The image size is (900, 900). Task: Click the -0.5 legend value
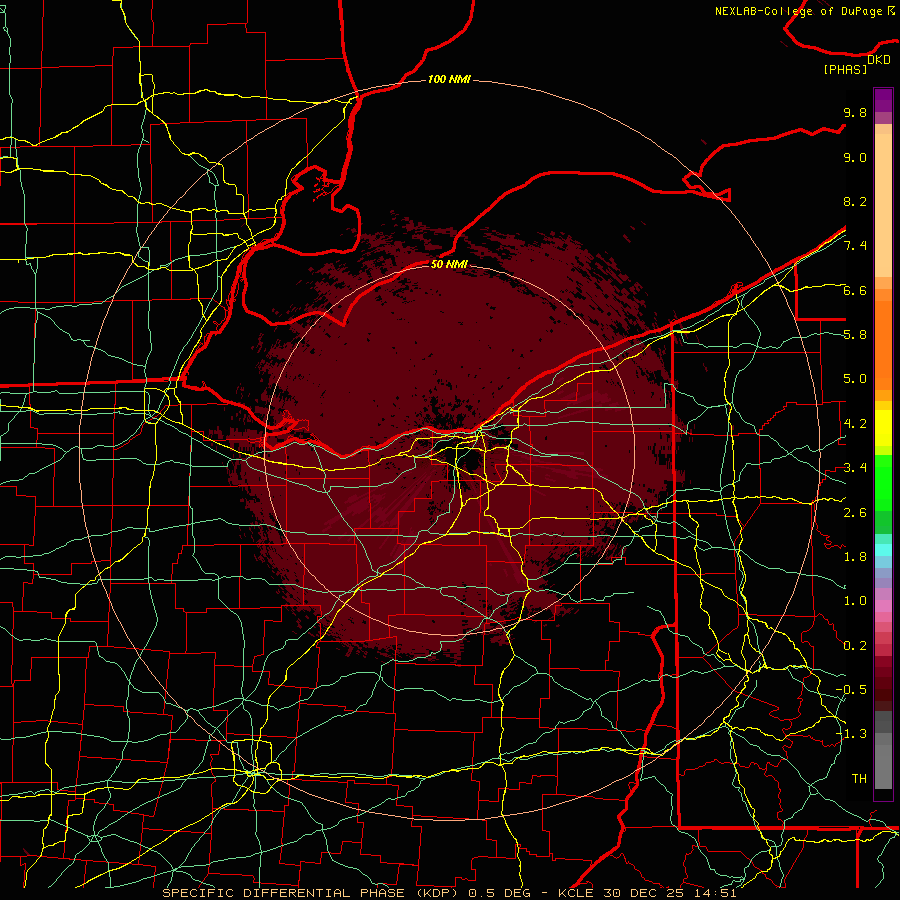click(x=851, y=690)
